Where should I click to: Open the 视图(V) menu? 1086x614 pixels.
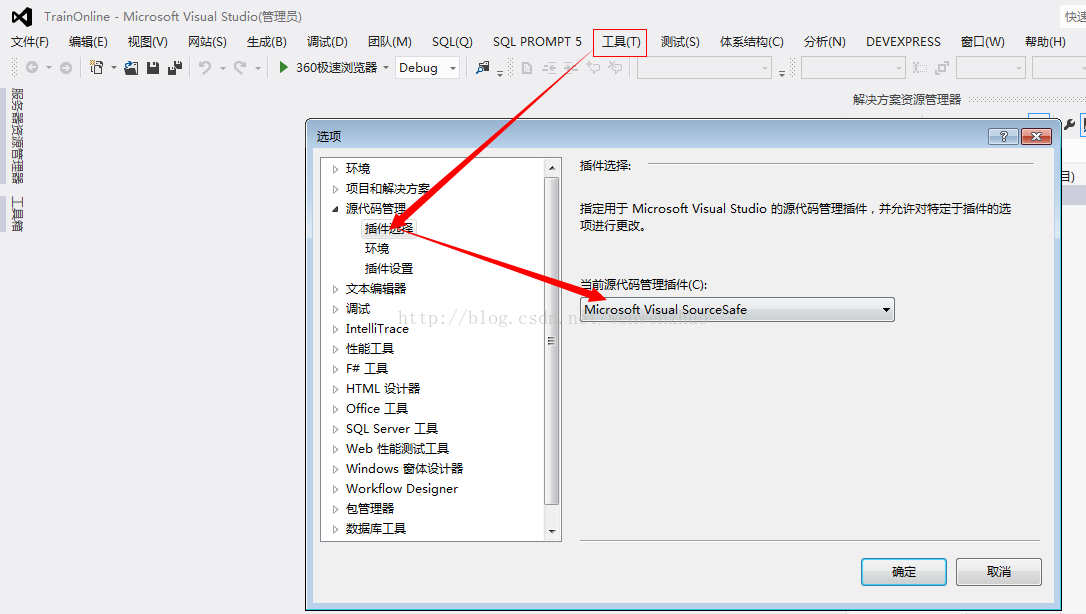(148, 42)
